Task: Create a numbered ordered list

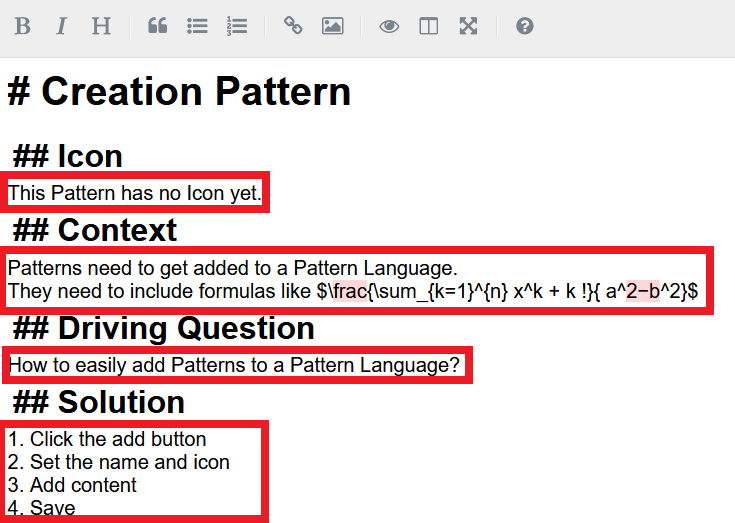Action: tap(237, 26)
